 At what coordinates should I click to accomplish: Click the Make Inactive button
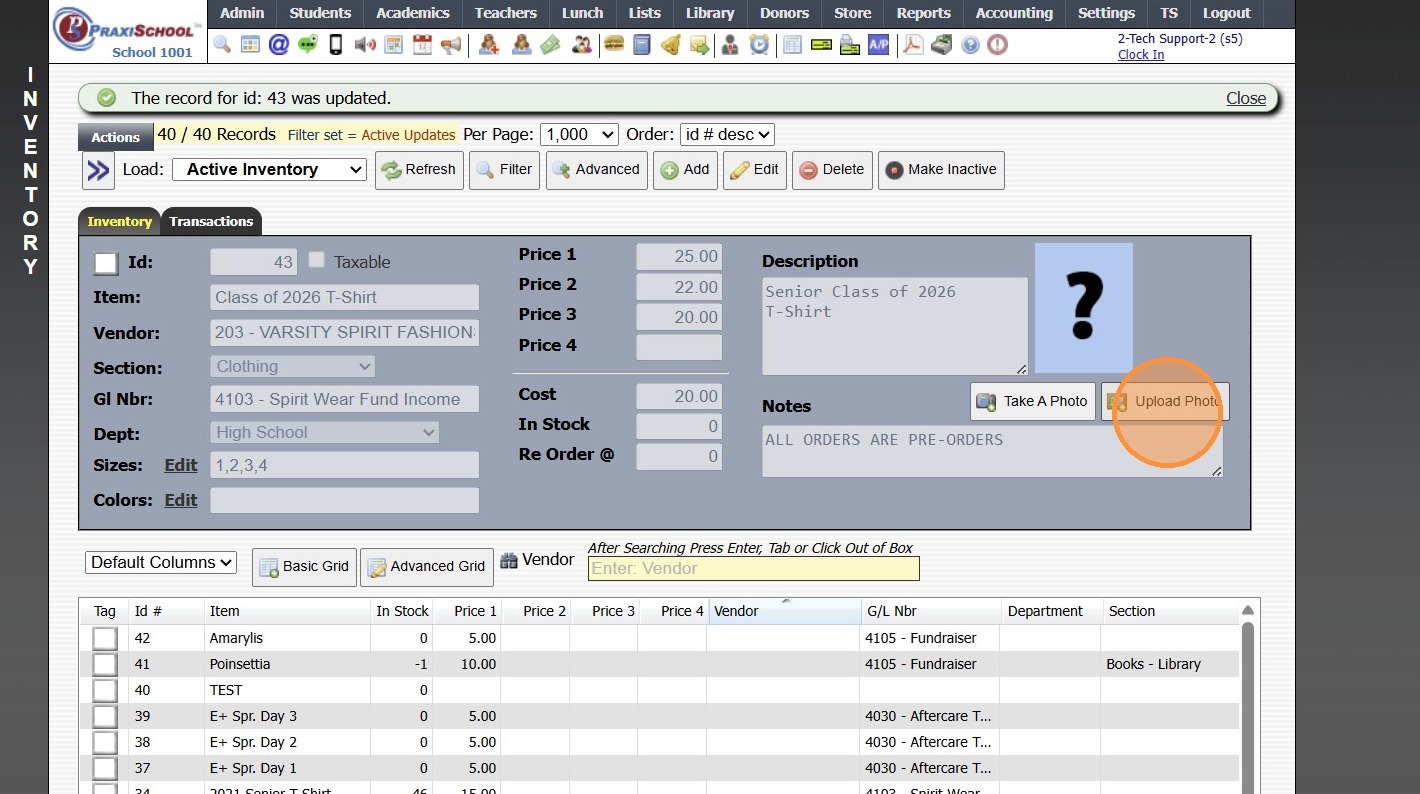click(941, 170)
